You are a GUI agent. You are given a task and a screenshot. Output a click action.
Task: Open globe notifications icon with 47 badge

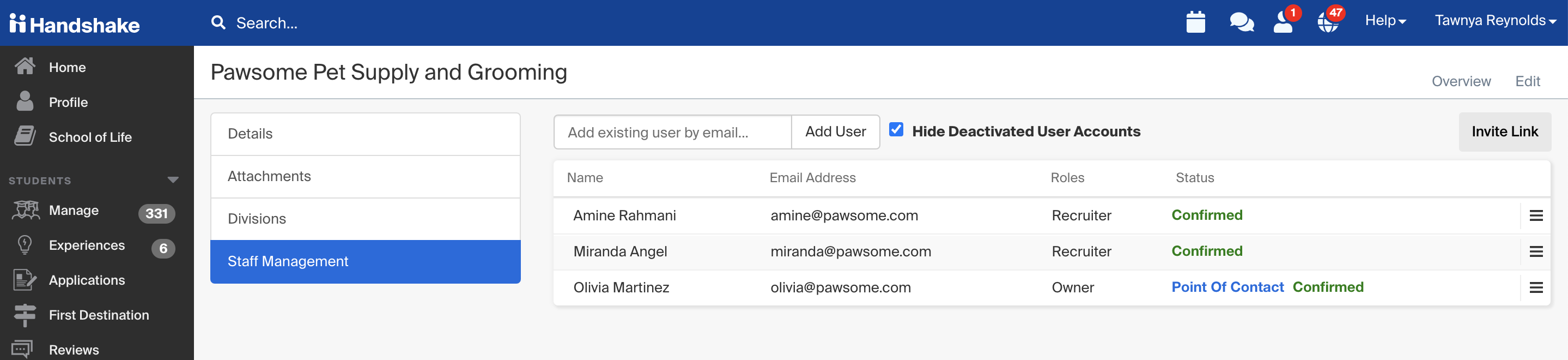click(x=1329, y=21)
